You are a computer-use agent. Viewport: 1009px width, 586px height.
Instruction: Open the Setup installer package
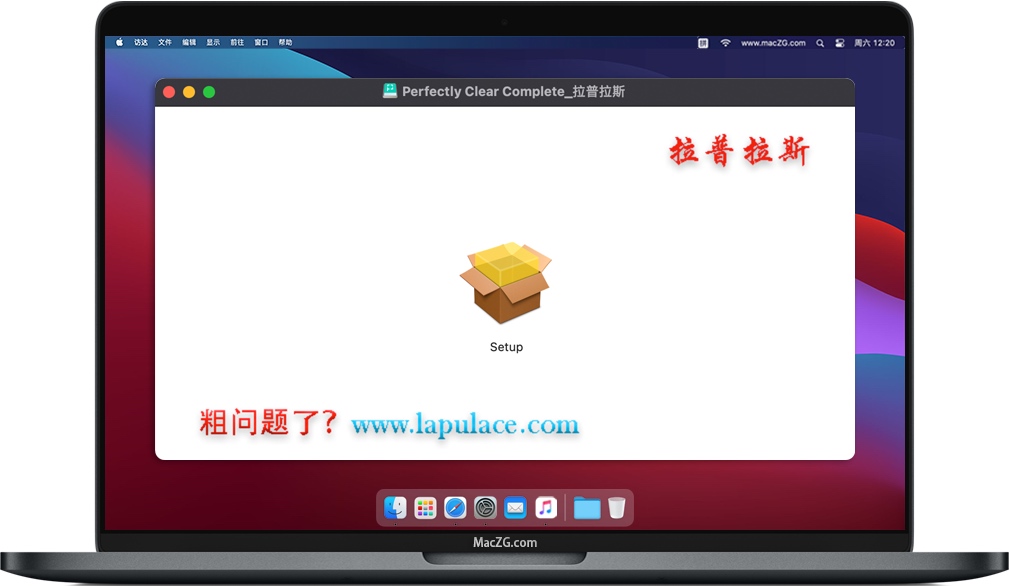point(506,284)
